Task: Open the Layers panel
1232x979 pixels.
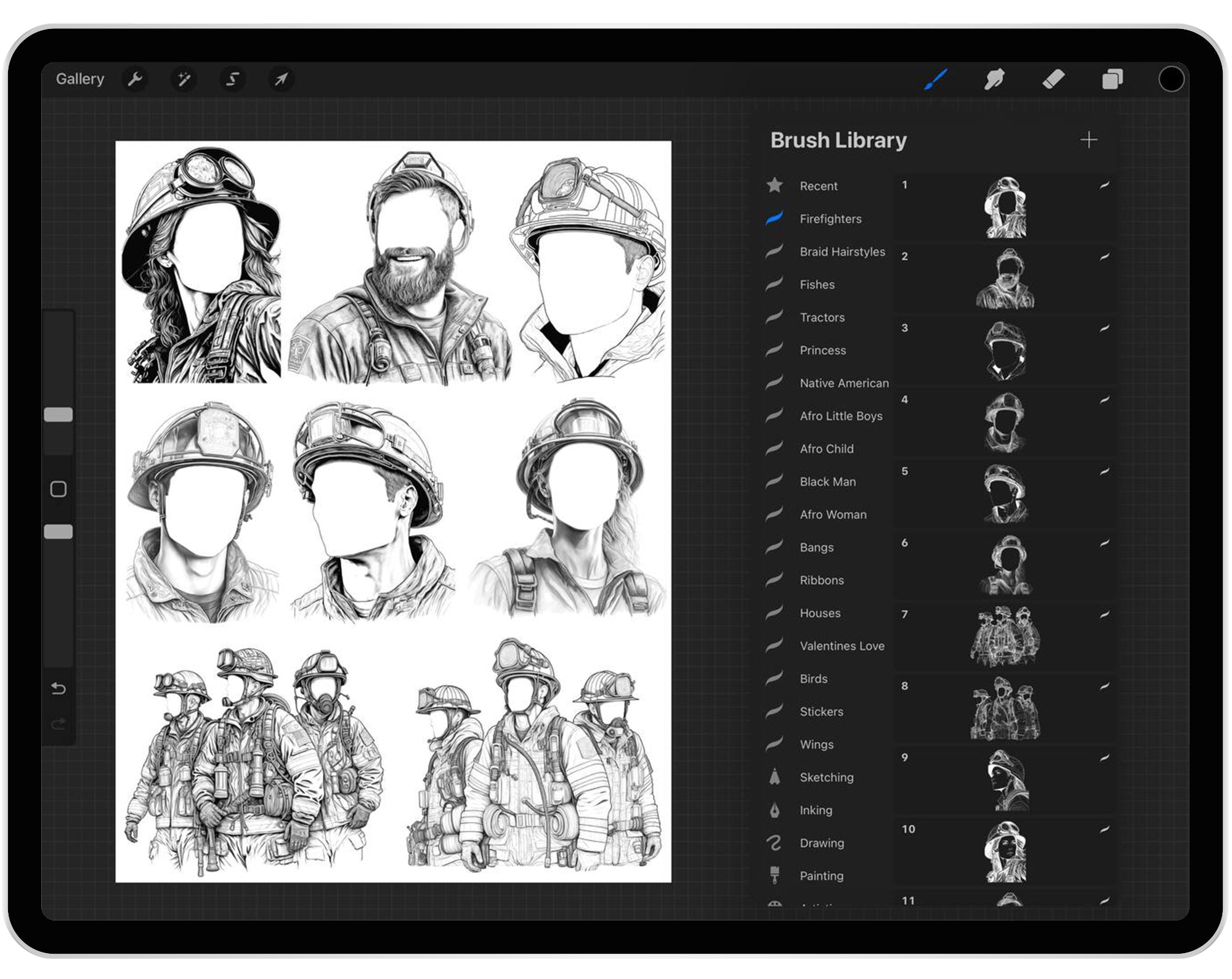Action: pyautogui.click(x=1112, y=79)
